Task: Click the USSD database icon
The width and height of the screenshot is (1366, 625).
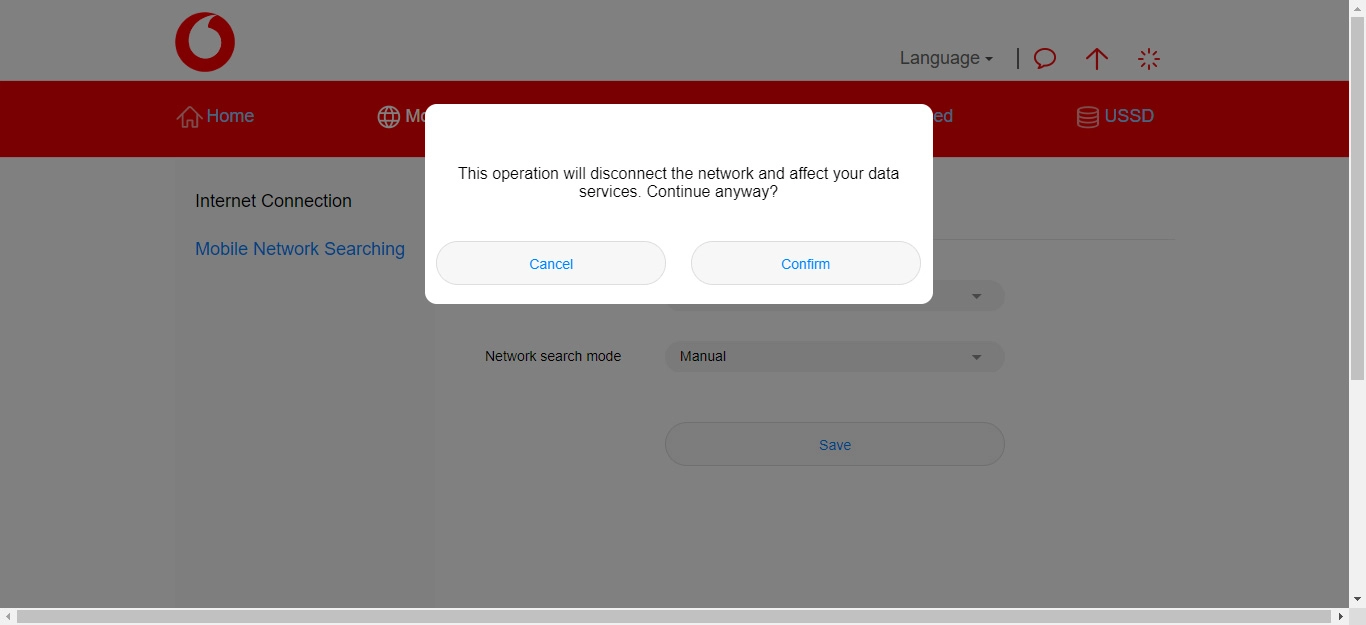Action: (1087, 116)
